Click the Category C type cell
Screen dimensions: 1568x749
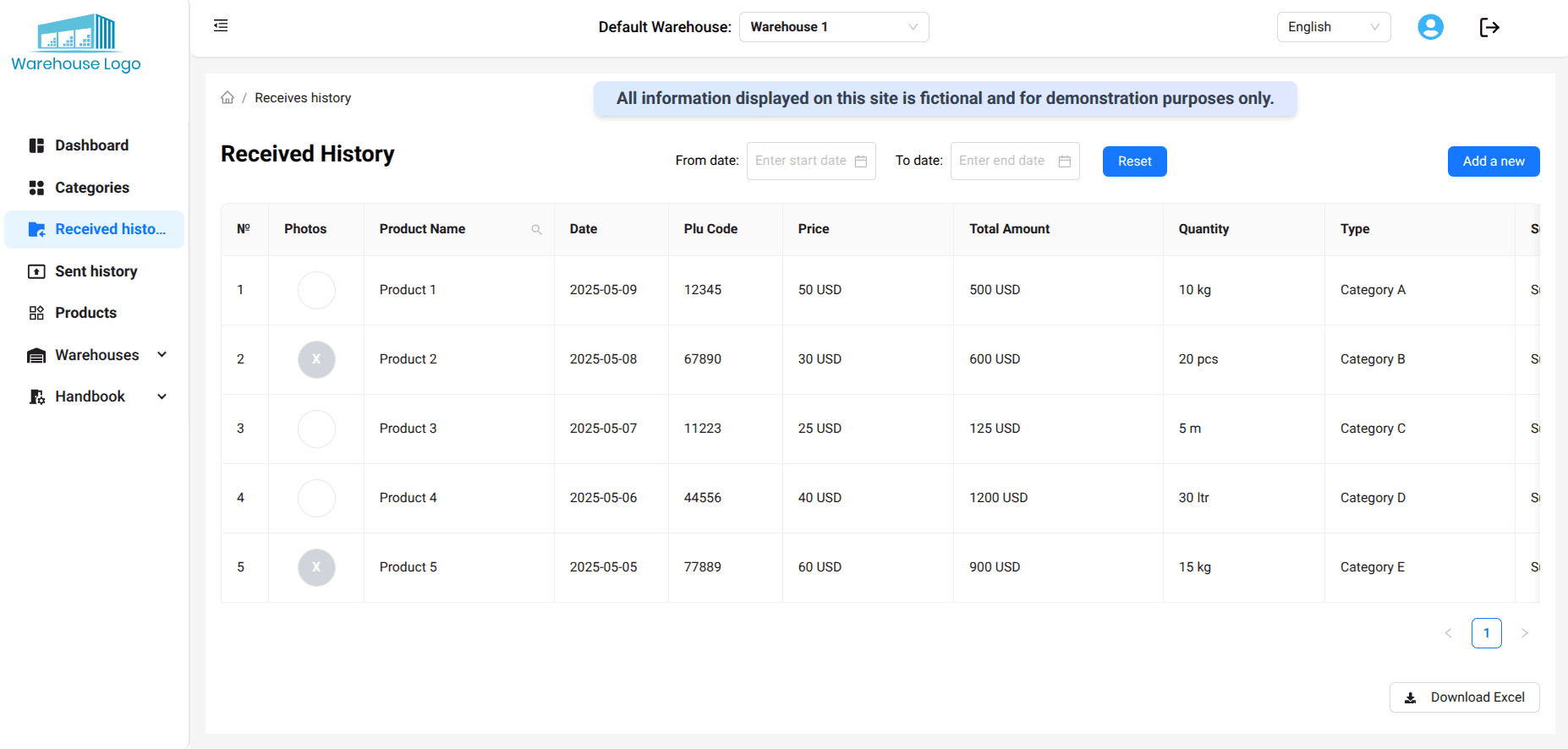[1420, 429]
